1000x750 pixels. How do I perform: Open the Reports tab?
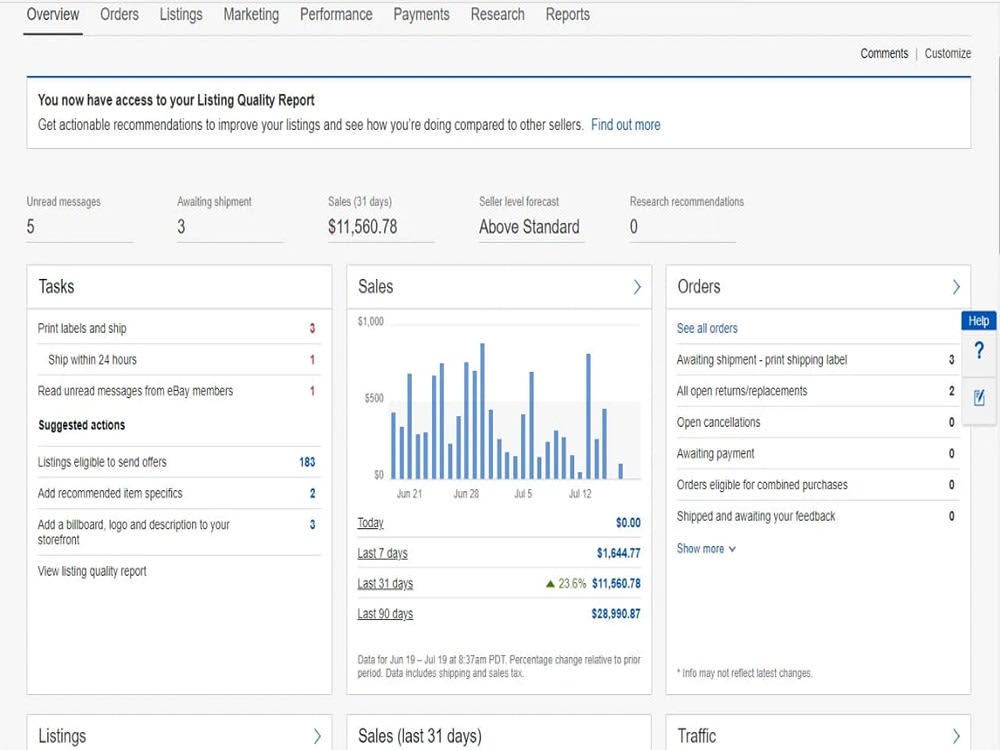[x=568, y=15]
